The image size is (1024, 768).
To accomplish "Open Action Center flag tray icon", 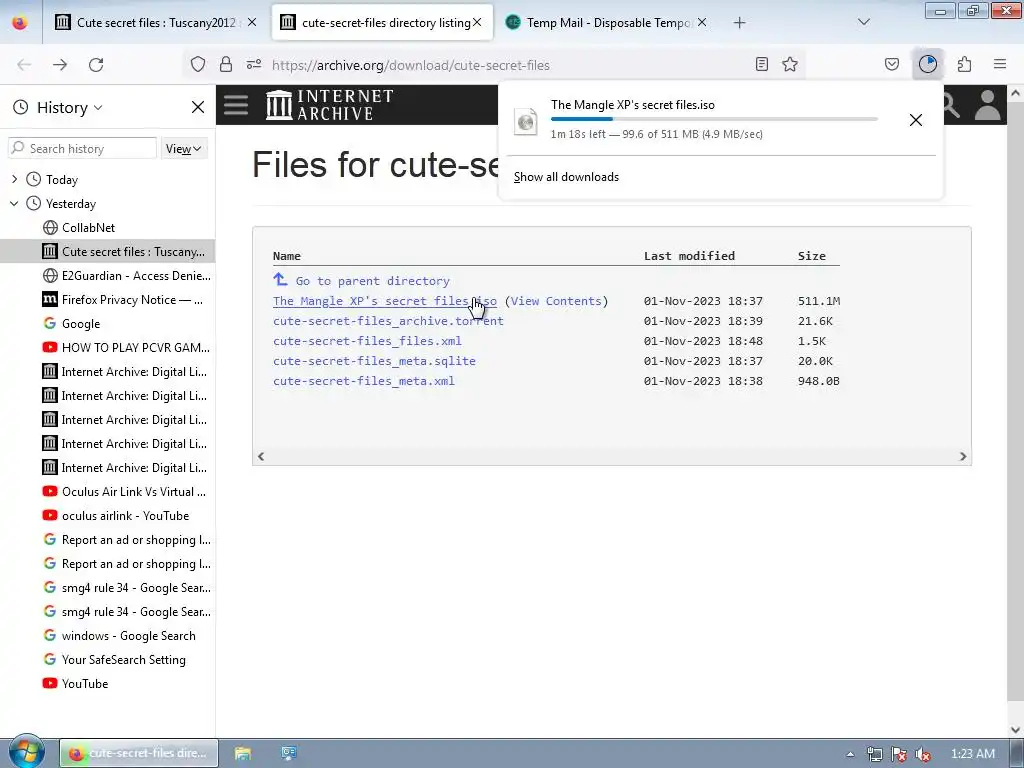I will [x=899, y=754].
